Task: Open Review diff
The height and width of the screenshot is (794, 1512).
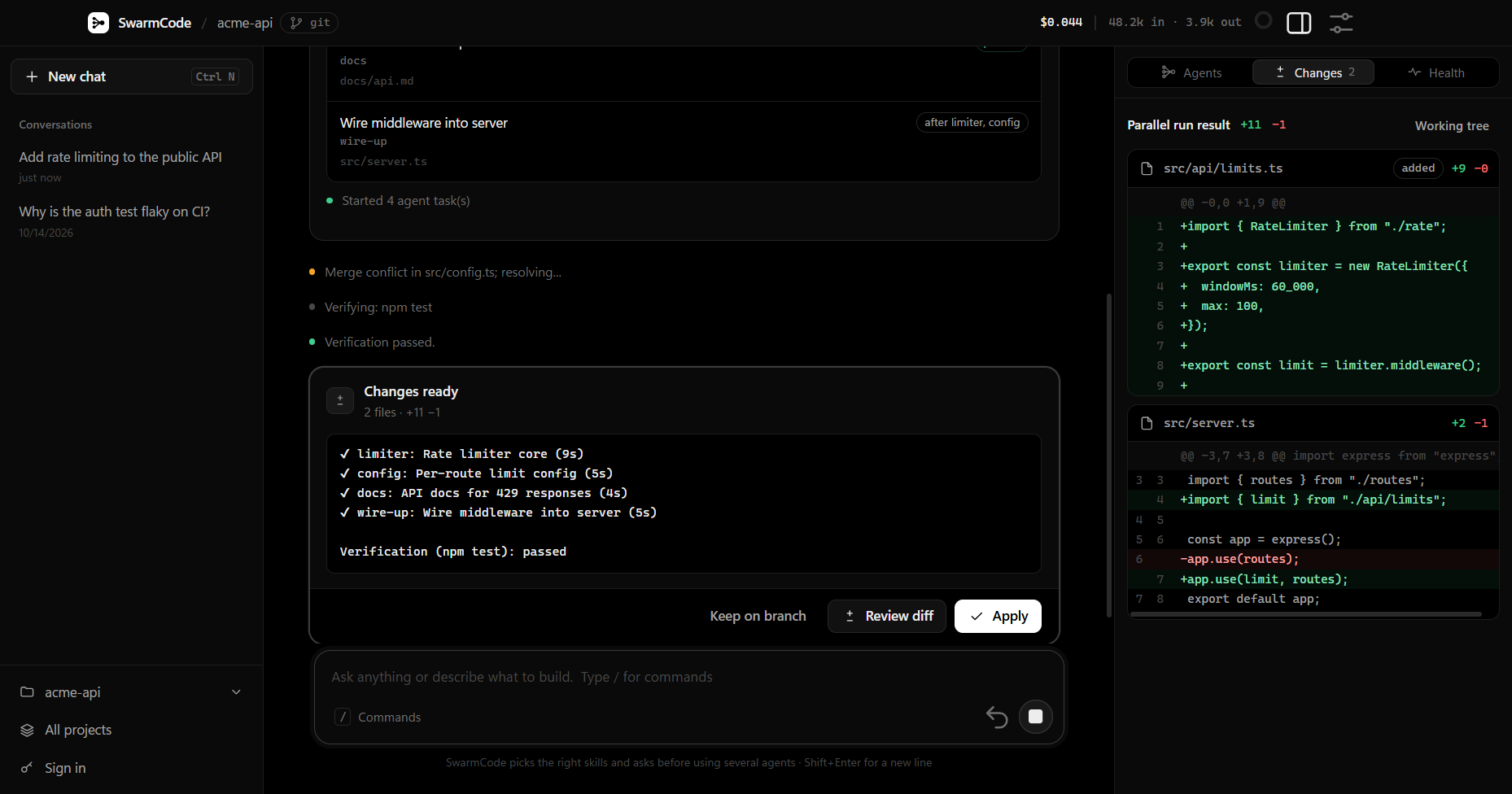Action: point(887,616)
